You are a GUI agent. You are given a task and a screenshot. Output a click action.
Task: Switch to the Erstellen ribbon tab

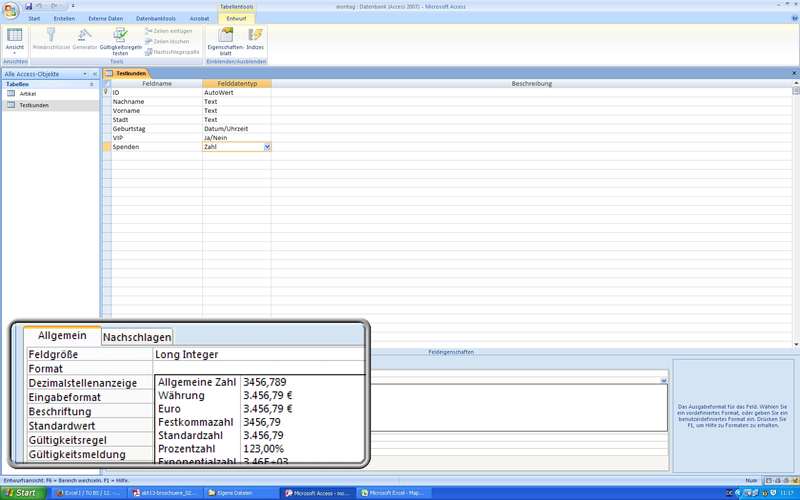pyautogui.click(x=64, y=18)
